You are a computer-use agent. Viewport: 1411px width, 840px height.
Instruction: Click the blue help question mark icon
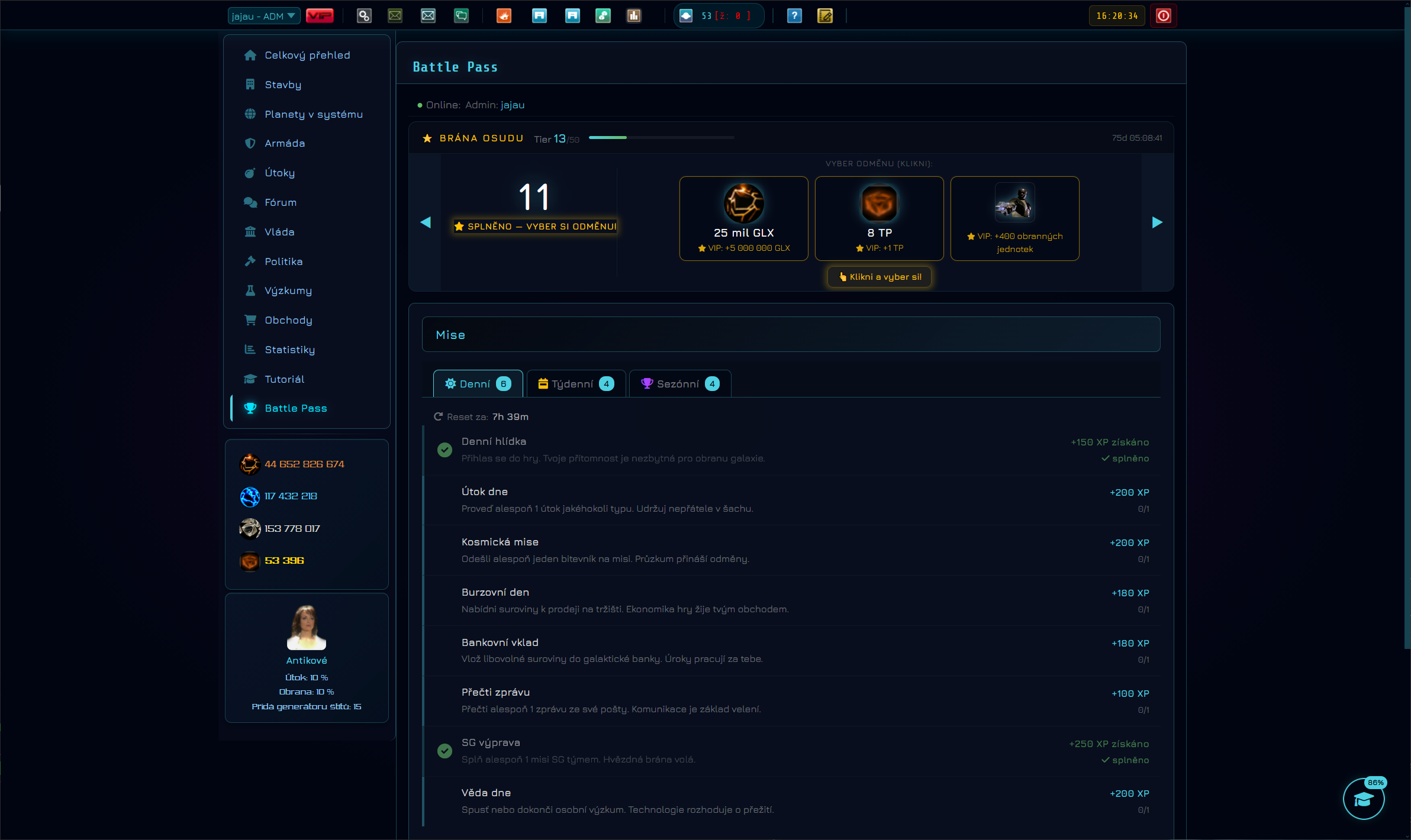point(794,16)
